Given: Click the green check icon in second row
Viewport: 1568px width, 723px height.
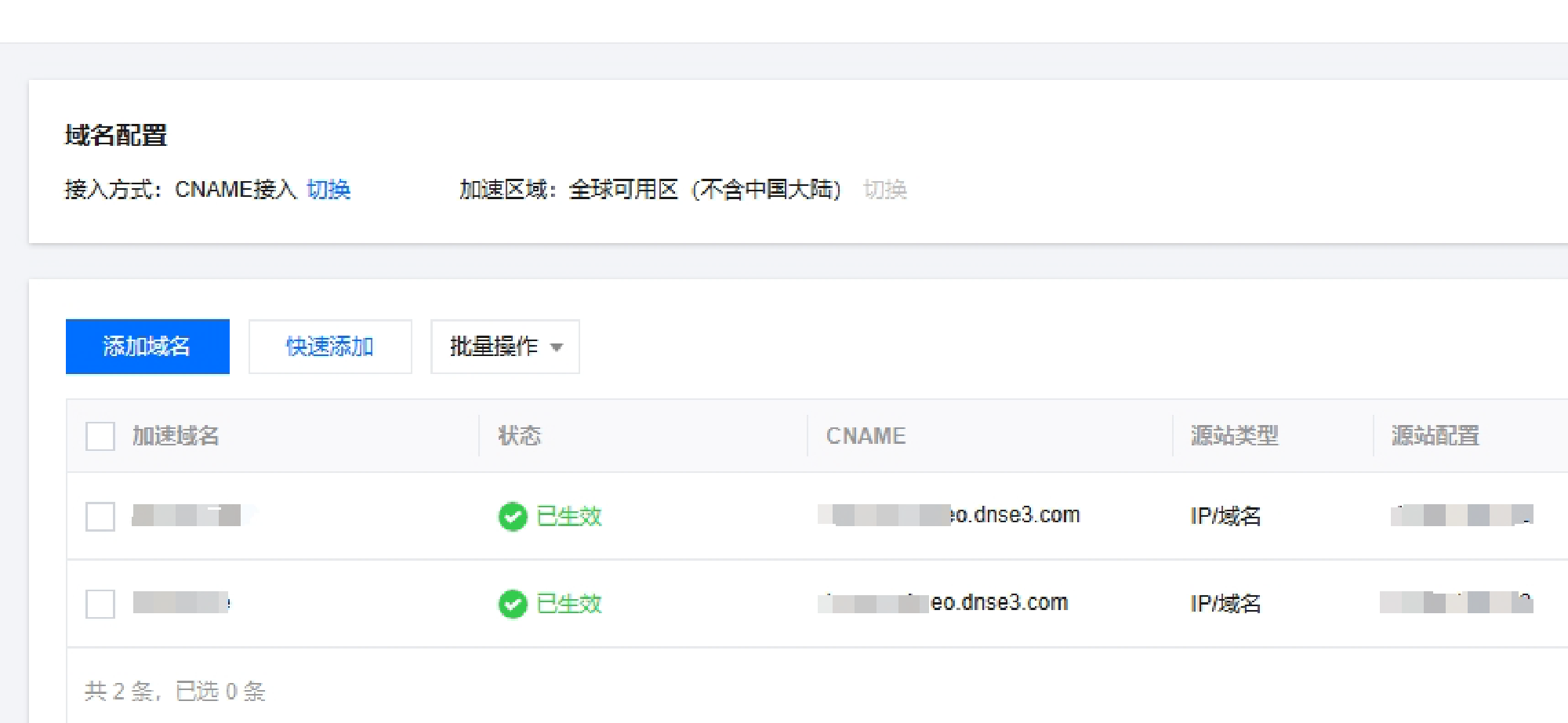Looking at the screenshot, I should click(513, 604).
